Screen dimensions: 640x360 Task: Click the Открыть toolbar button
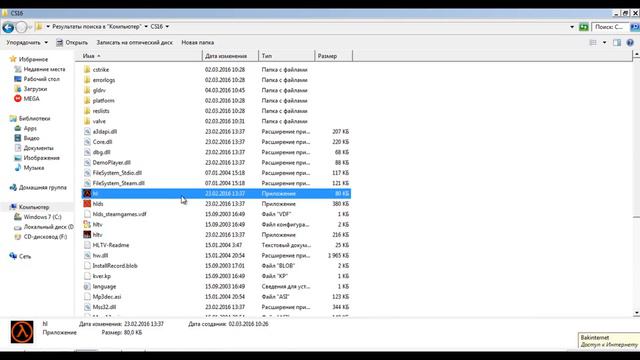[x=72, y=42]
